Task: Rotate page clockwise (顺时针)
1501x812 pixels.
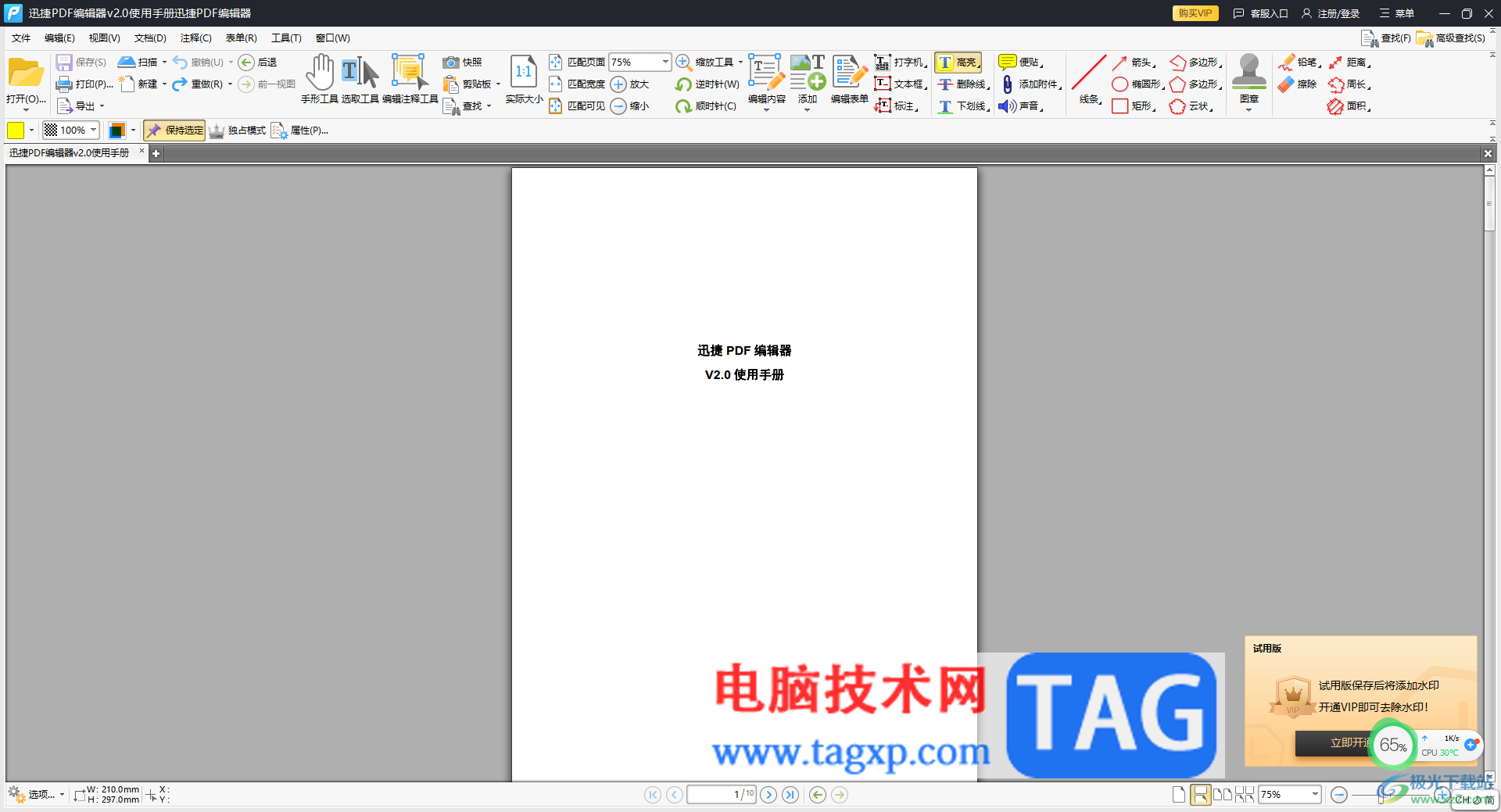Action: pos(706,106)
